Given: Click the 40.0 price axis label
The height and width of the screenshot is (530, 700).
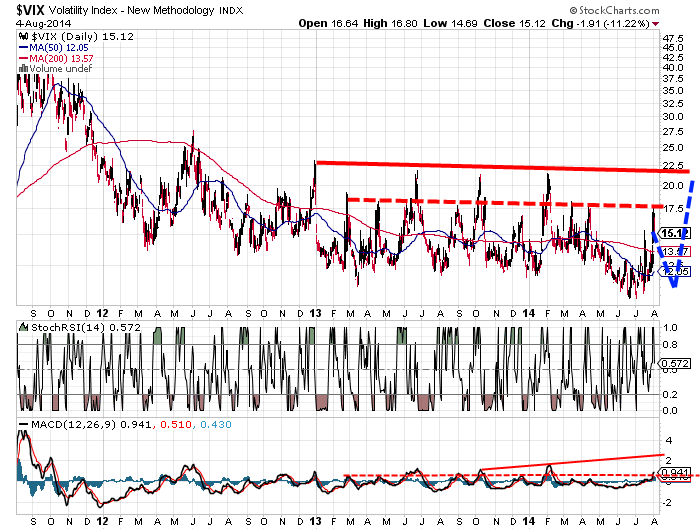Looking at the screenshot, I should (673, 67).
